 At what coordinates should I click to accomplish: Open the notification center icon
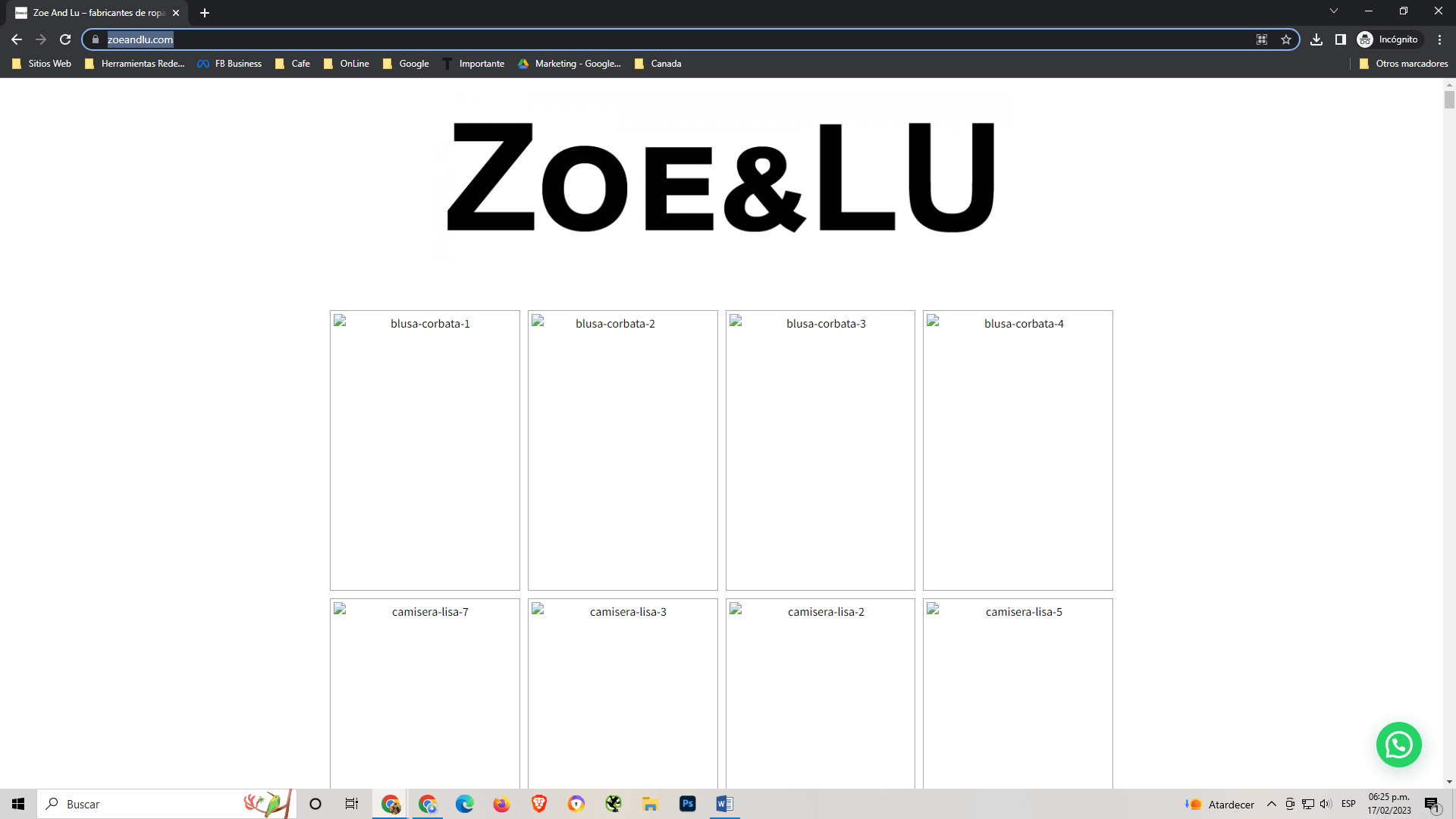[1432, 805]
